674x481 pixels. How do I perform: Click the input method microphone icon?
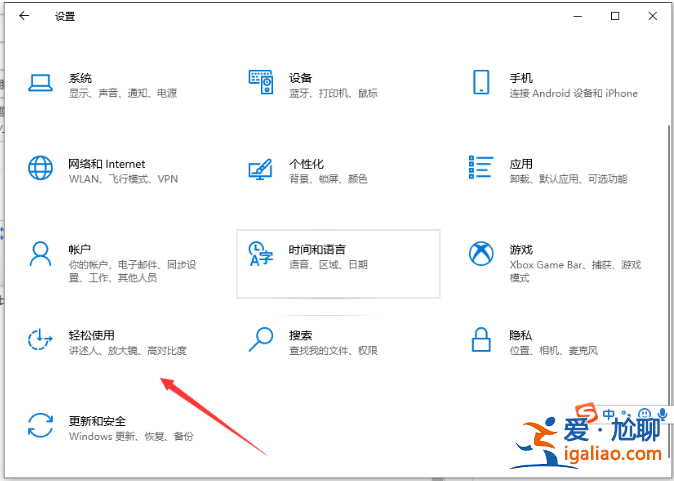[x=662, y=414]
